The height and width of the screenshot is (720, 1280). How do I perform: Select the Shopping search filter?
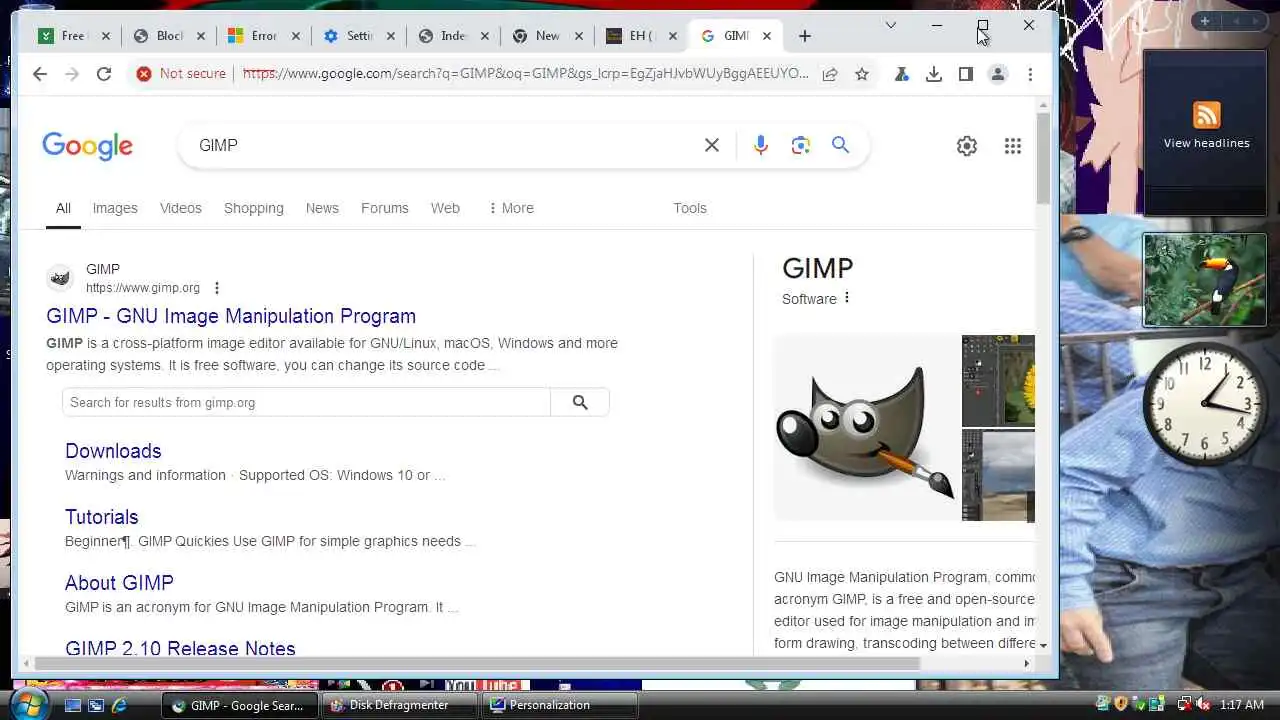click(x=254, y=208)
